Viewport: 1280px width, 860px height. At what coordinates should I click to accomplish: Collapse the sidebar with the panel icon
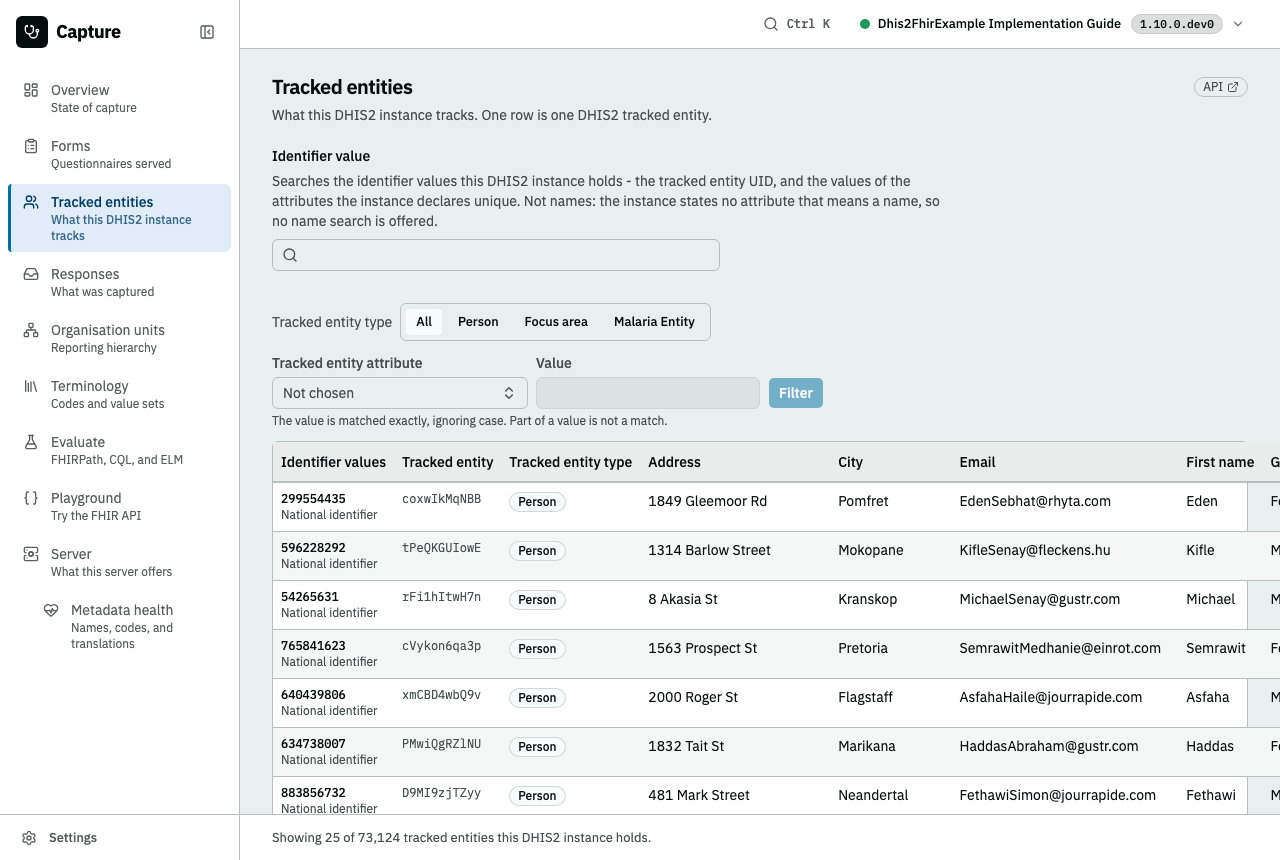[x=207, y=32]
